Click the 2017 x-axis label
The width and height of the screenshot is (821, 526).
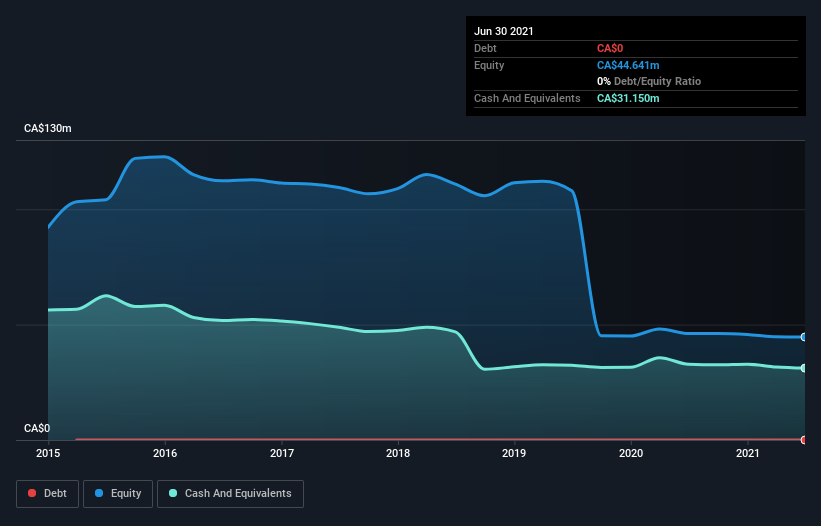pyautogui.click(x=282, y=453)
